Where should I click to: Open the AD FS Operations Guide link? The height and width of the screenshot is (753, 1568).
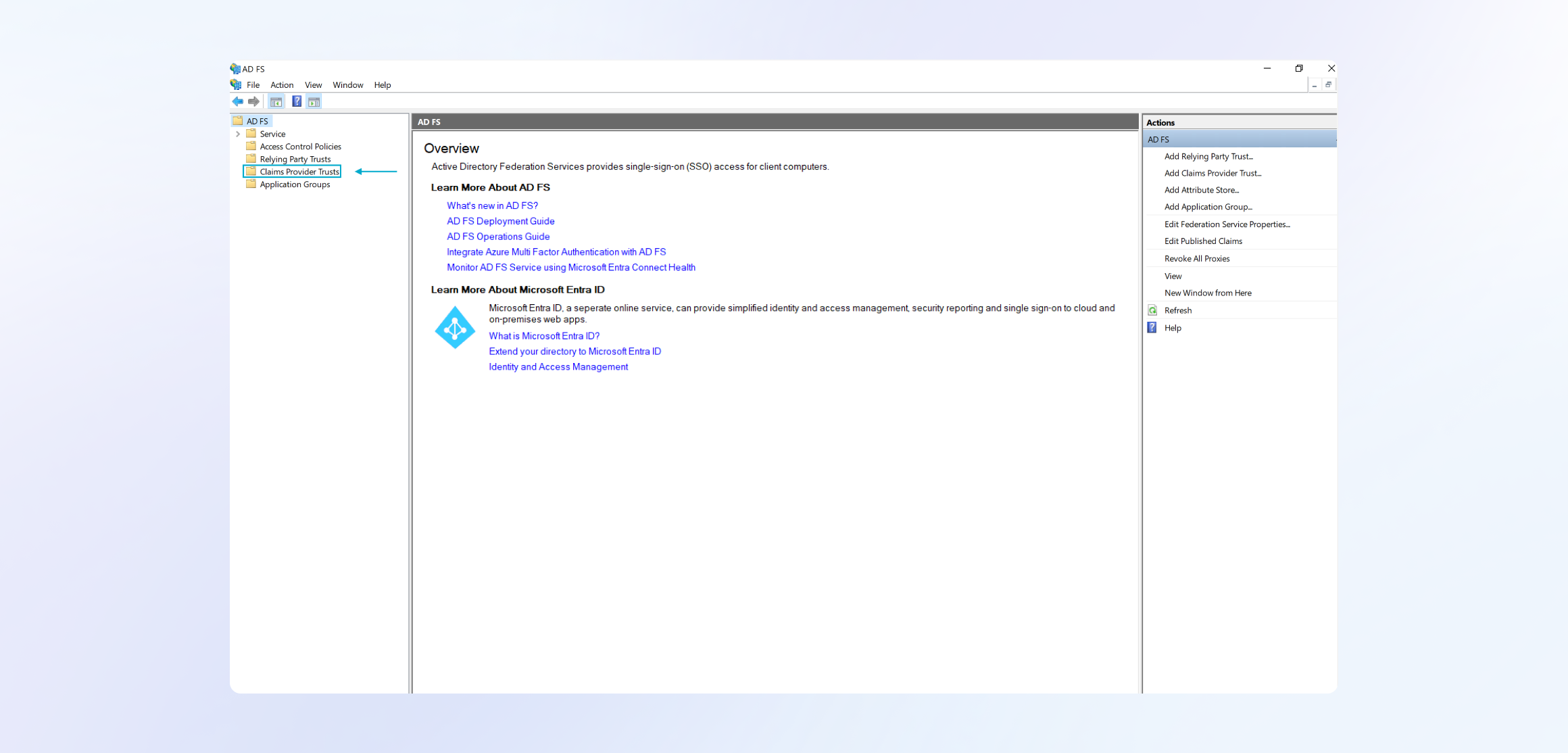click(498, 237)
